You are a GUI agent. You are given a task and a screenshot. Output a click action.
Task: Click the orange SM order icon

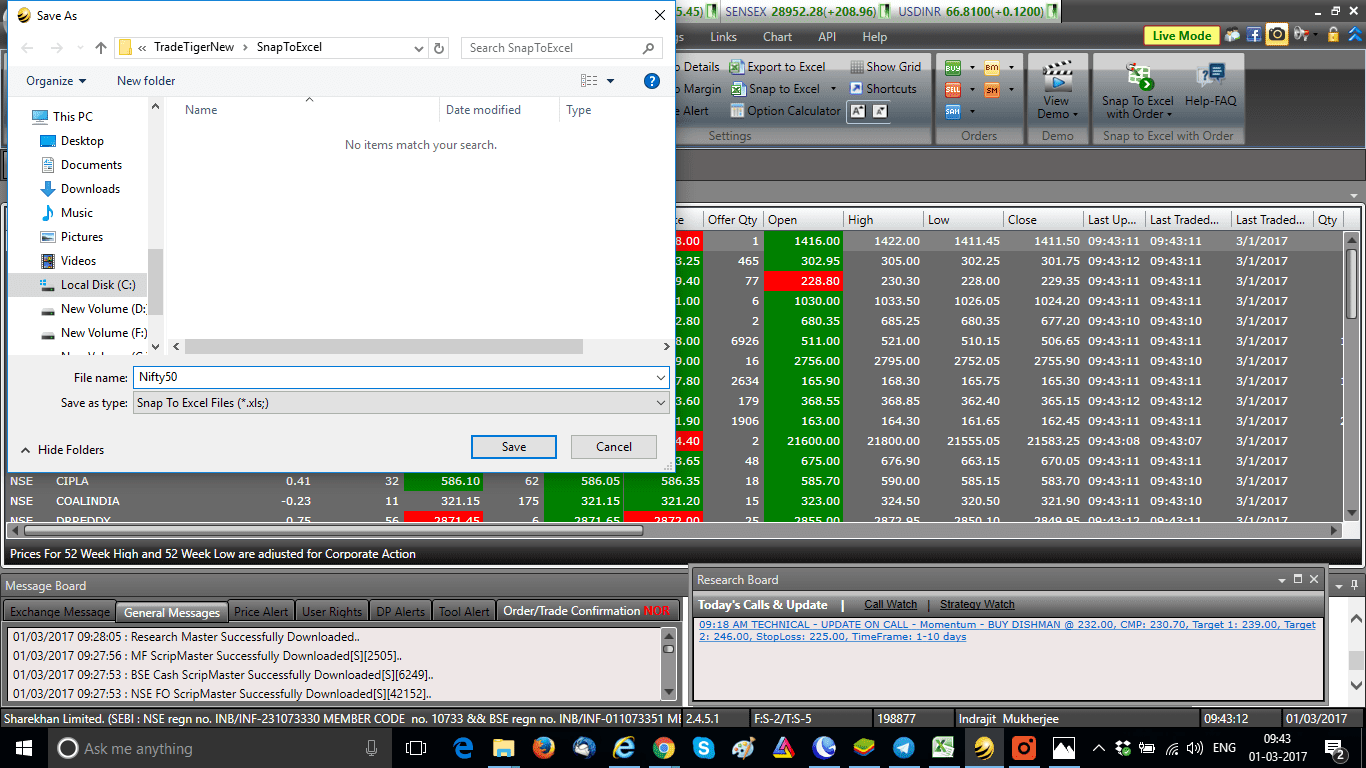(992, 89)
